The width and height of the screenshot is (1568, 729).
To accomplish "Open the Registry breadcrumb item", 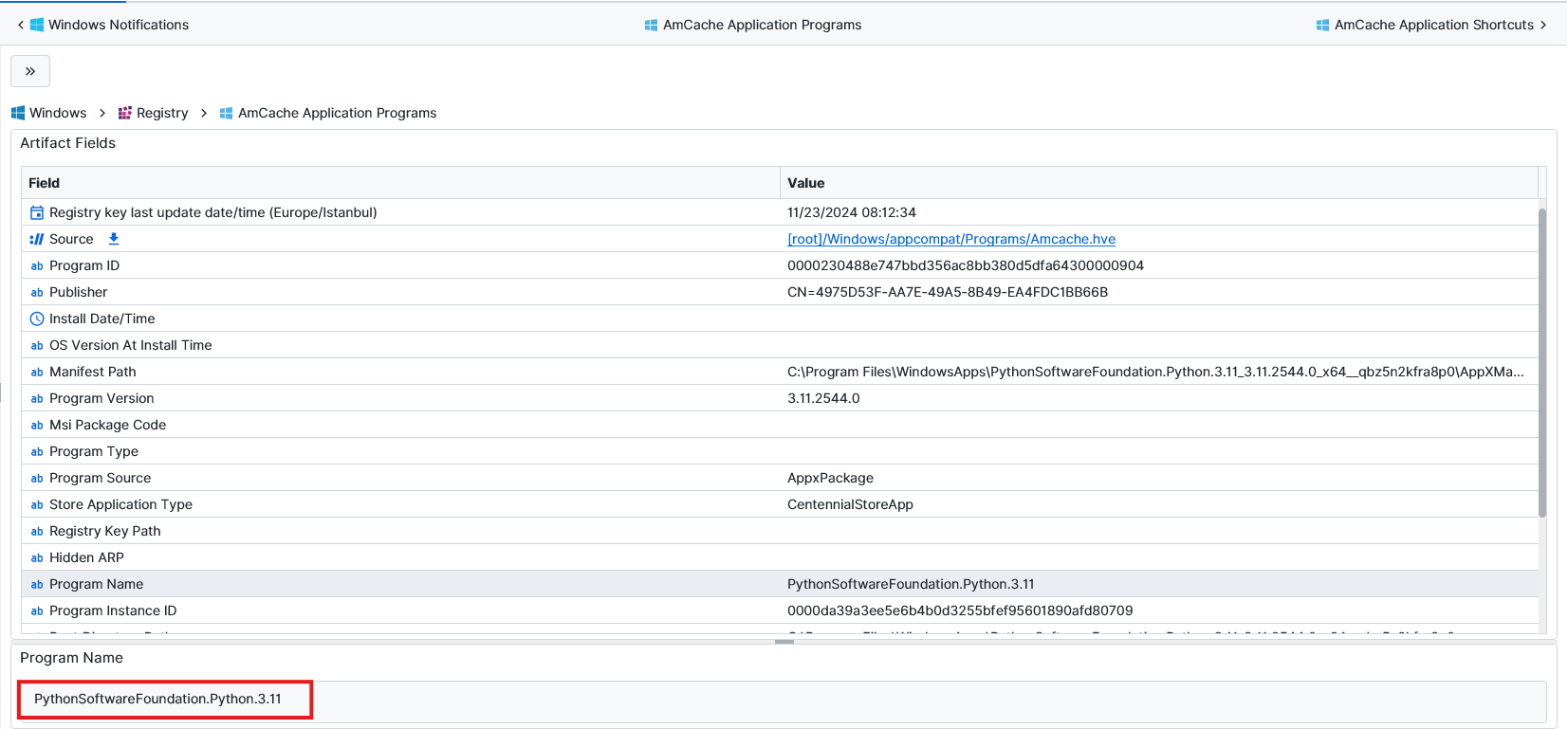I will [162, 113].
